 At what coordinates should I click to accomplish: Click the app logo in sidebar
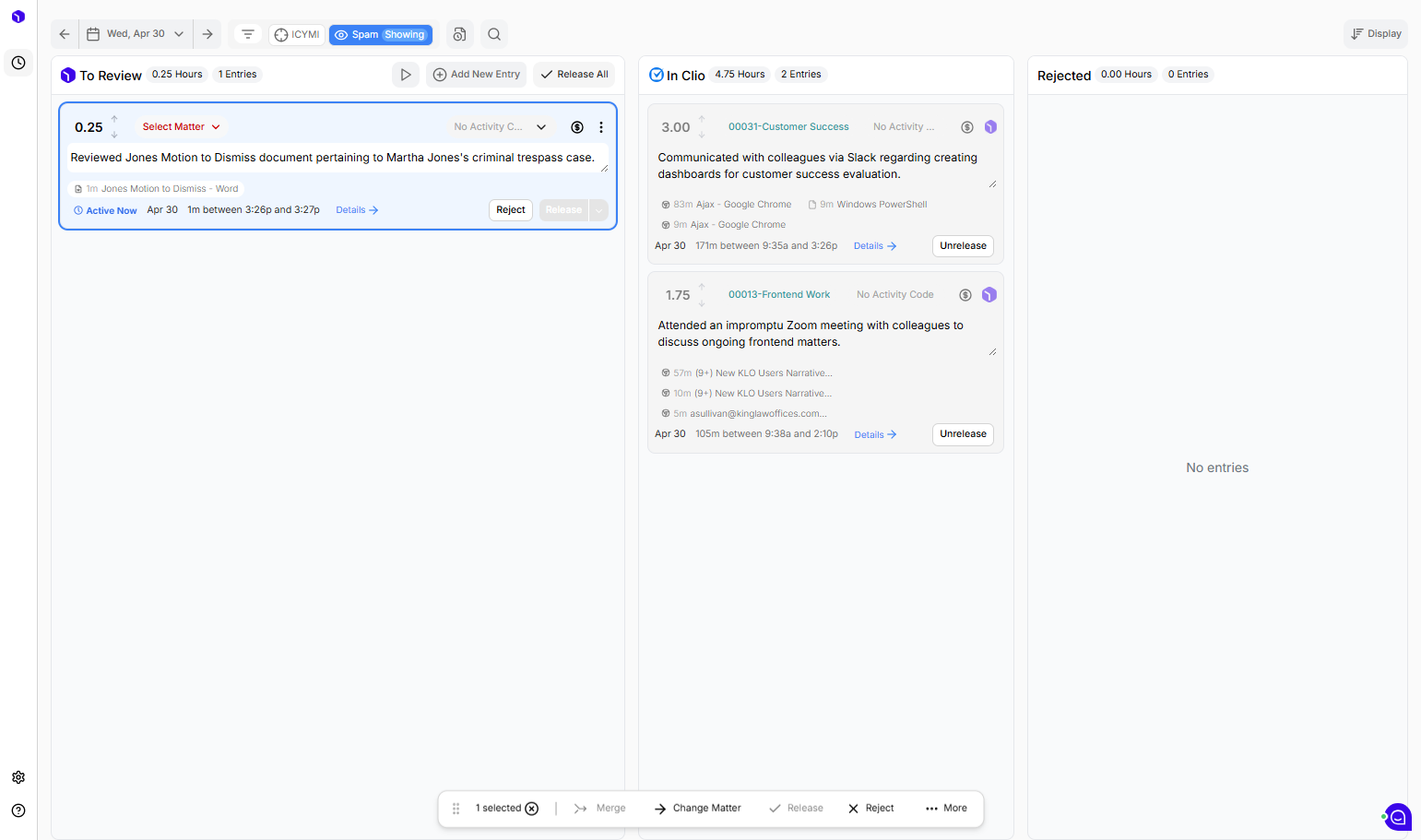18,17
